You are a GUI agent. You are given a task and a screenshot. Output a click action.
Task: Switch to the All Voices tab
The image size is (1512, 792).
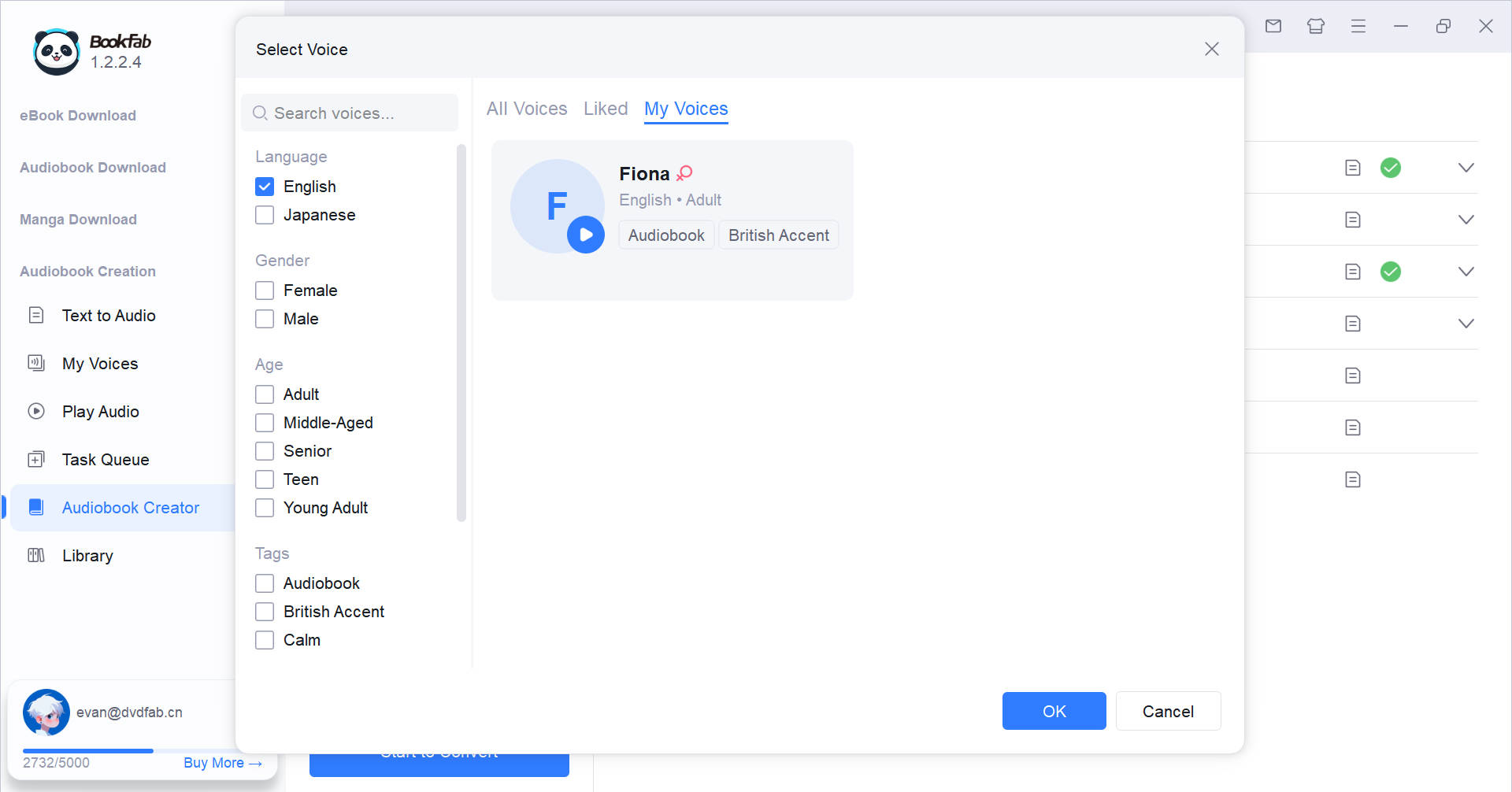pos(527,109)
